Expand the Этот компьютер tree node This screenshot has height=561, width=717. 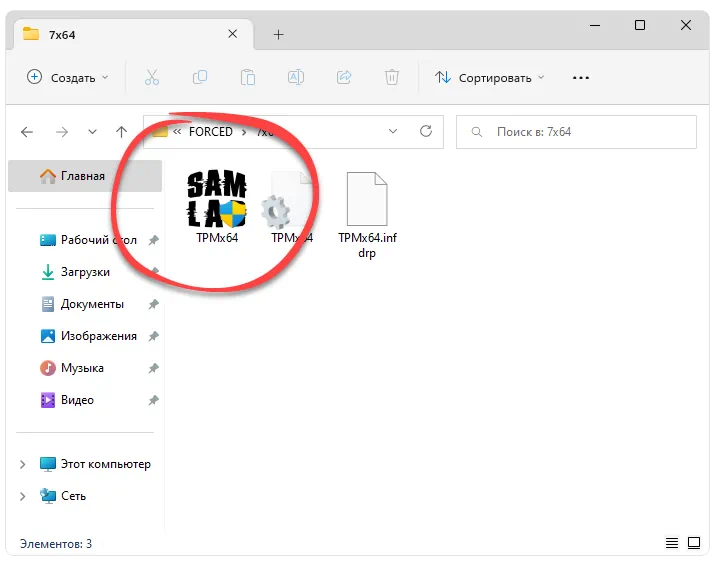click(22, 464)
